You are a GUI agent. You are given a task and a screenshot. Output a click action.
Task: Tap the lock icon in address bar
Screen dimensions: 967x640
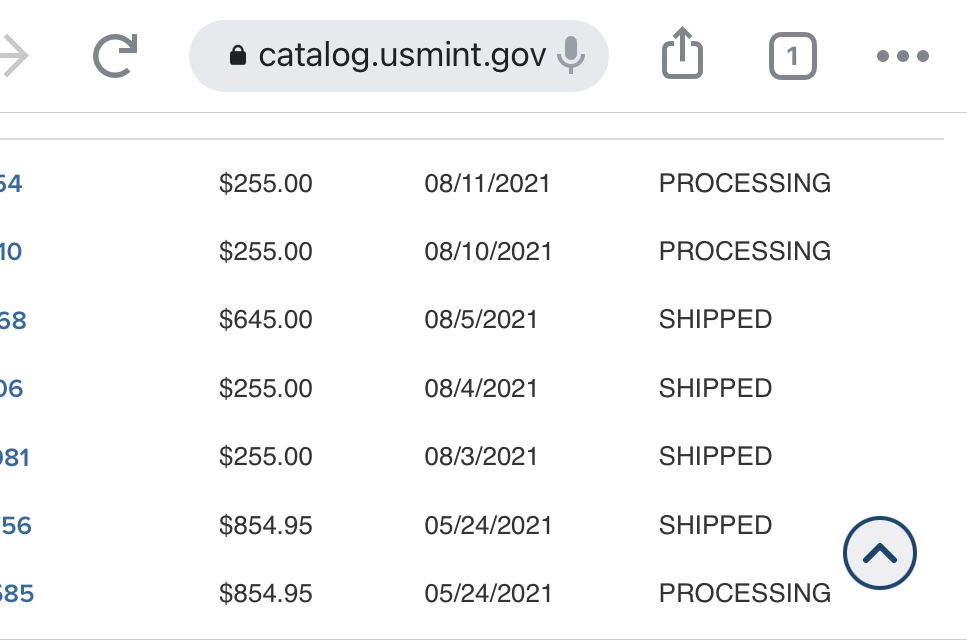point(237,55)
